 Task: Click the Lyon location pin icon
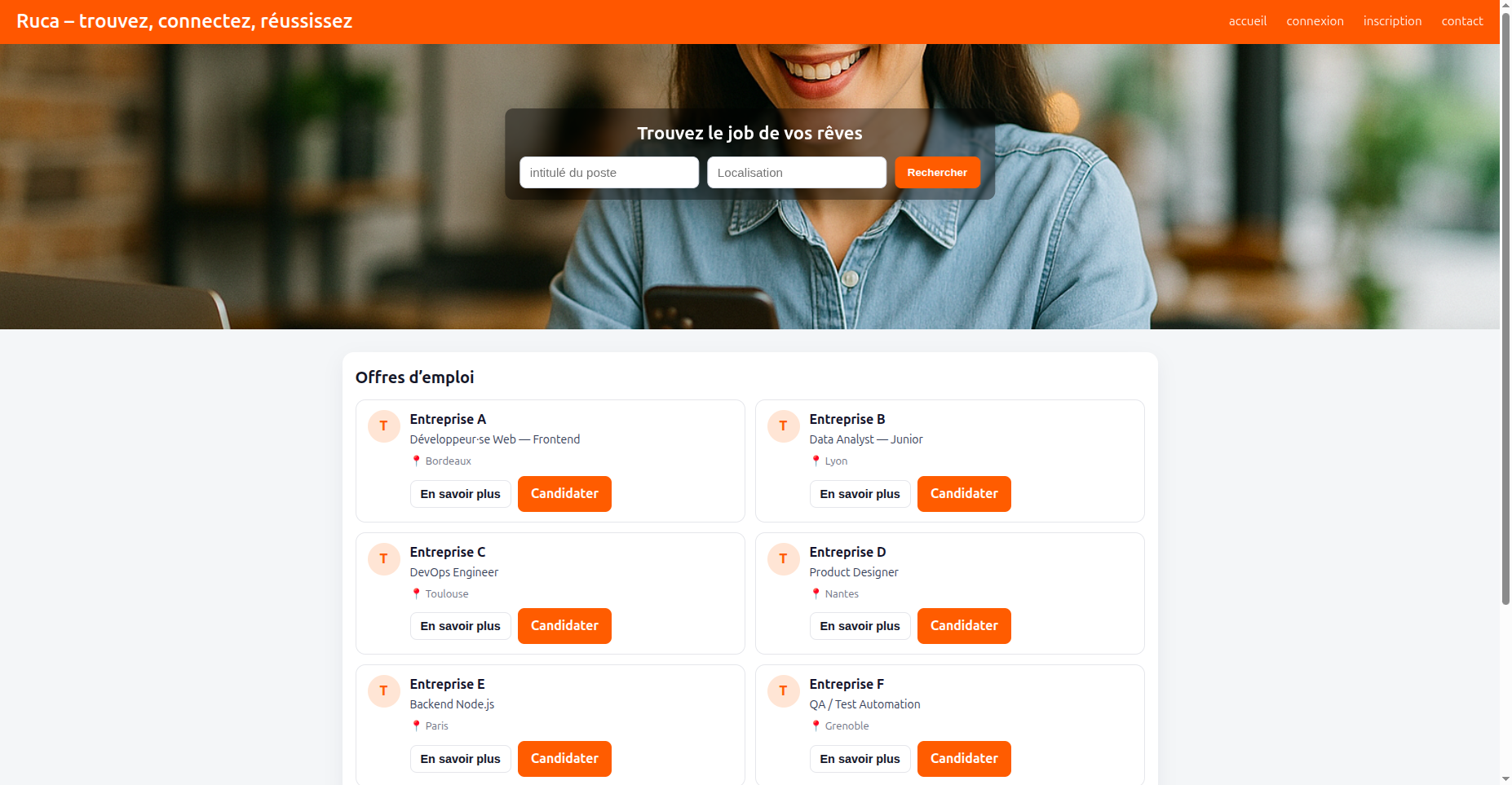816,461
